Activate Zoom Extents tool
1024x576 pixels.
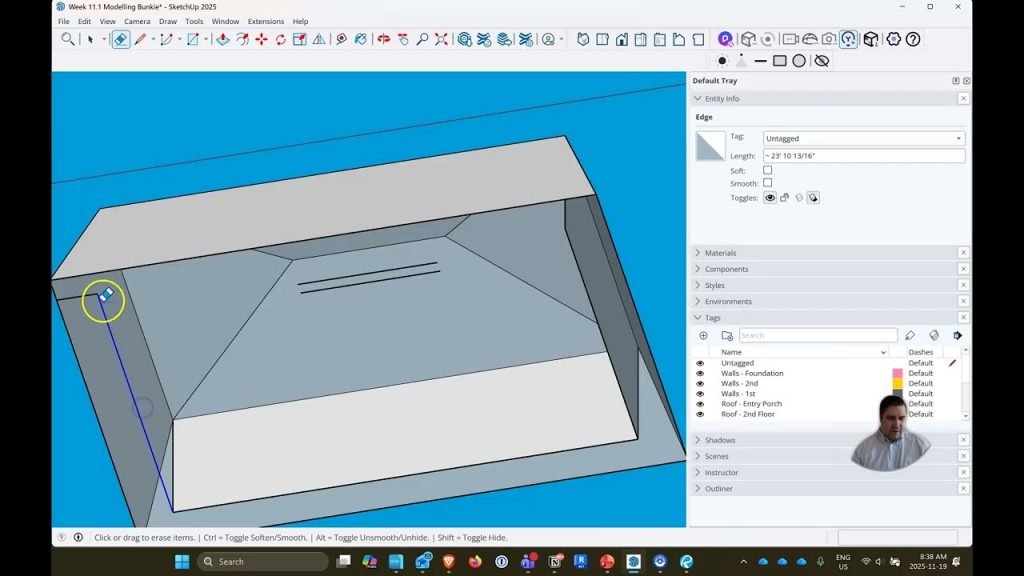pos(441,39)
